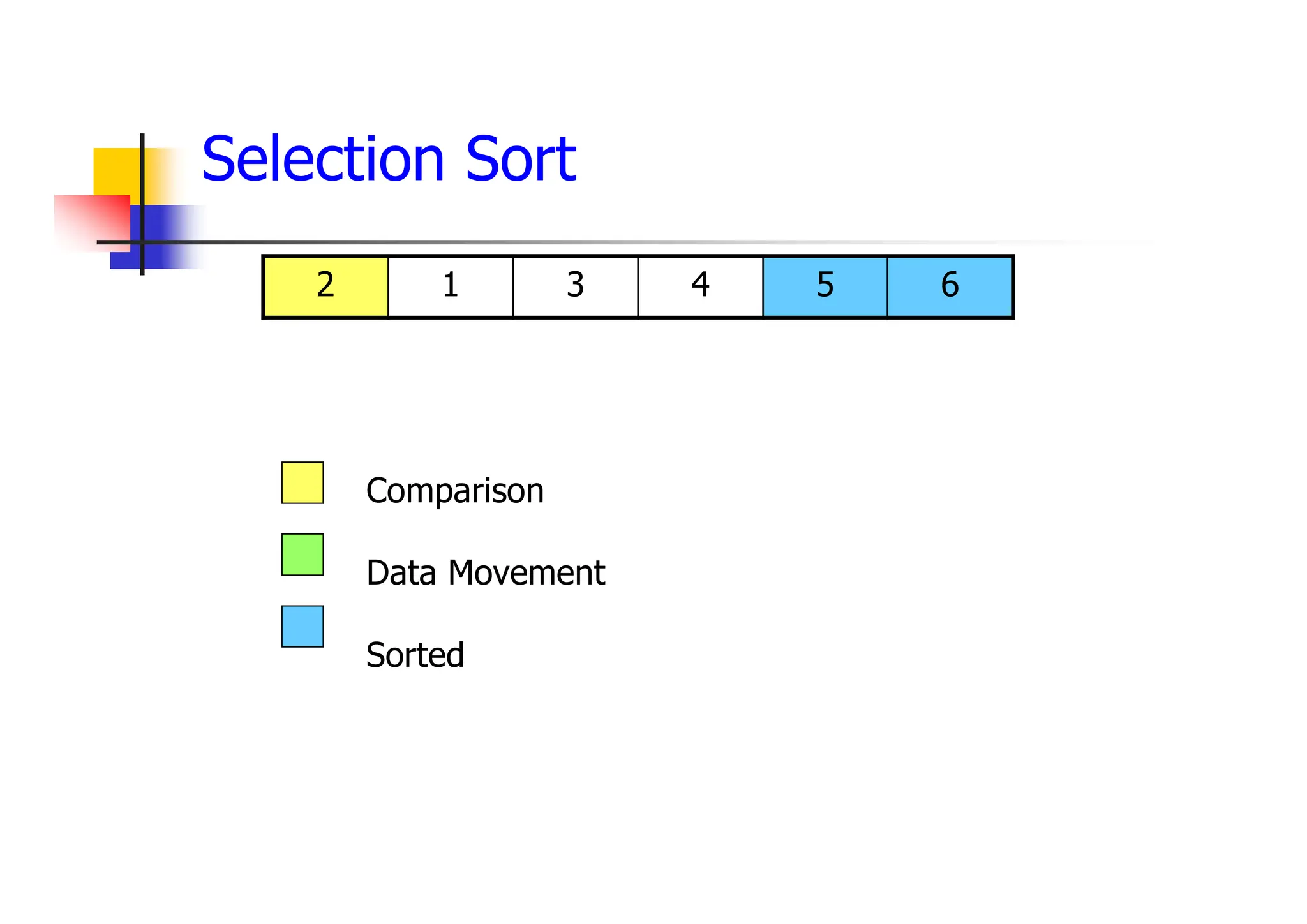The width and height of the screenshot is (1307, 924).
Task: Click the orange-yellow decorative square beside the title
Action: pyautogui.click(x=115, y=170)
